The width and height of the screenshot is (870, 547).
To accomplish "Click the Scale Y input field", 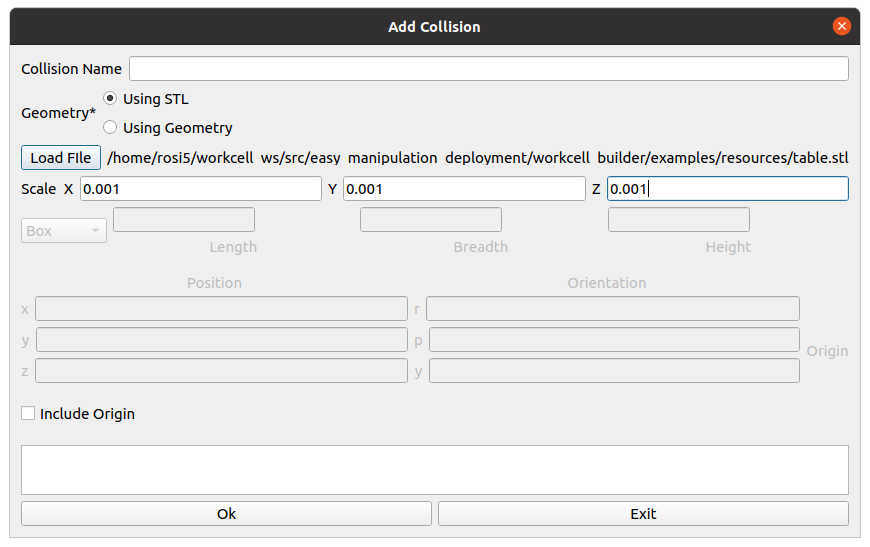I will coord(464,189).
